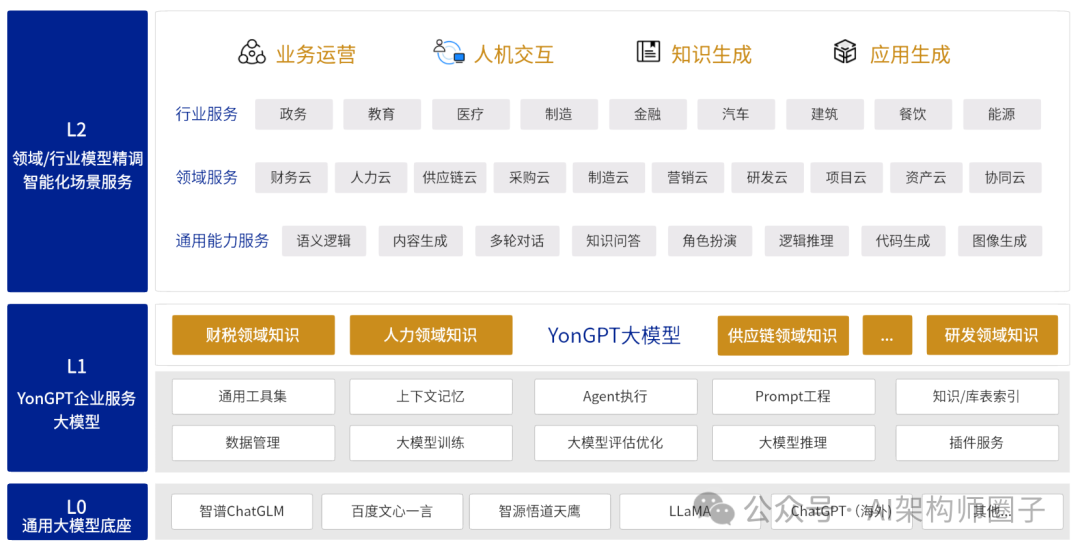Pick the 大模型评估优化 box

tap(616, 443)
